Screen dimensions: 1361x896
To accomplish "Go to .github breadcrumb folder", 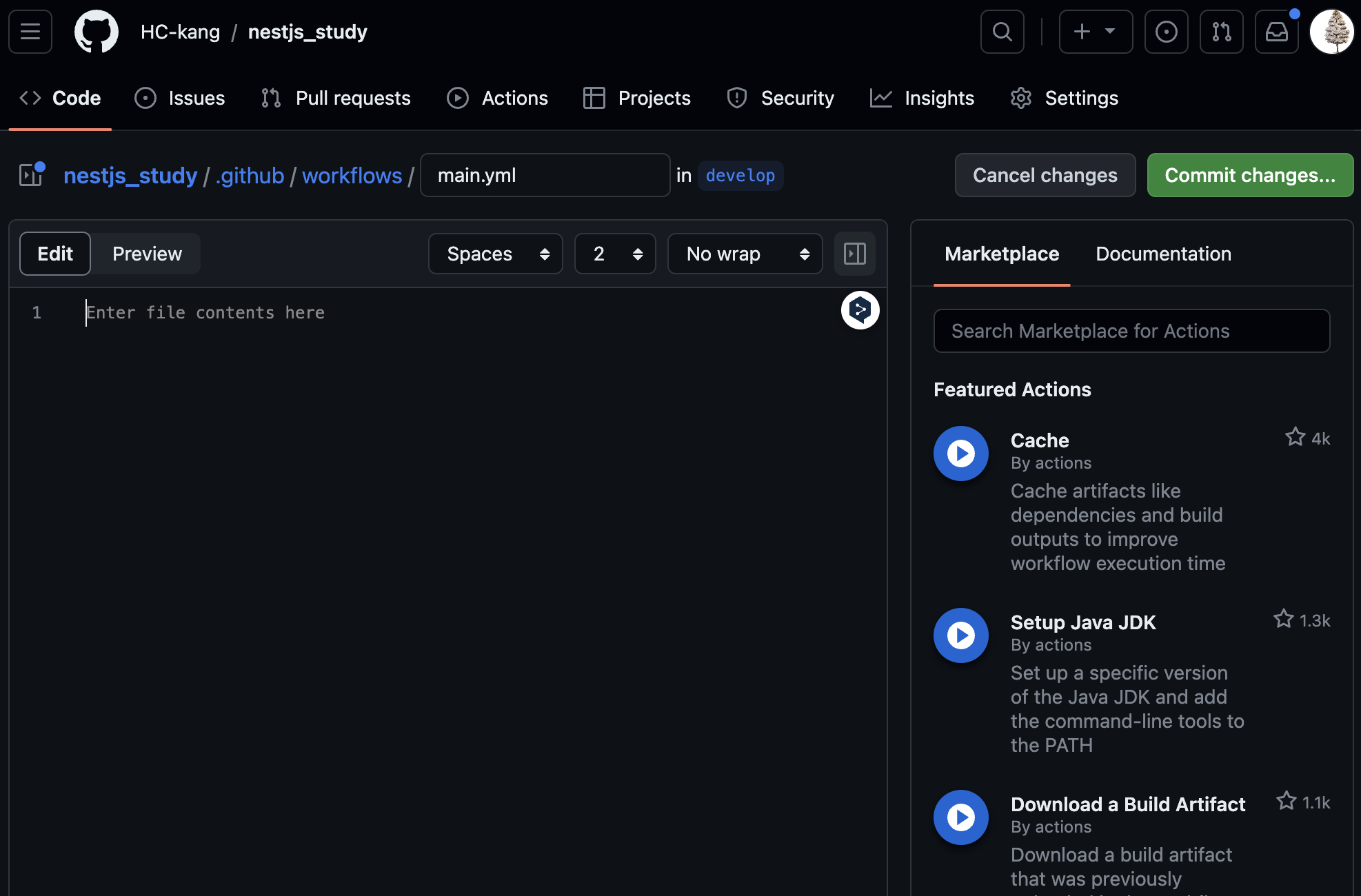I will [250, 175].
